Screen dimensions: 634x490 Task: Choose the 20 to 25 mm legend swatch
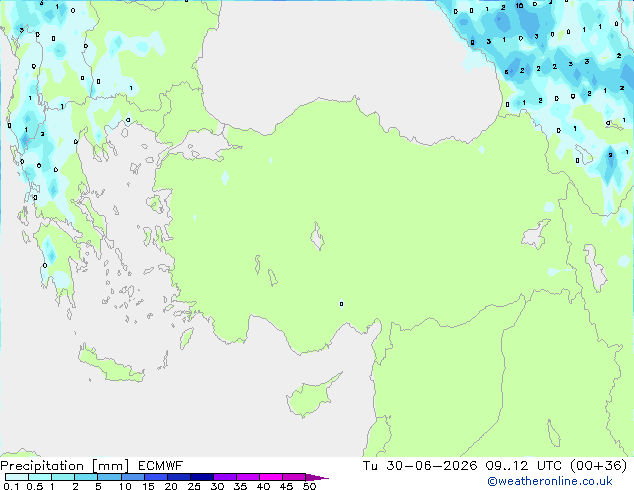pos(178,477)
